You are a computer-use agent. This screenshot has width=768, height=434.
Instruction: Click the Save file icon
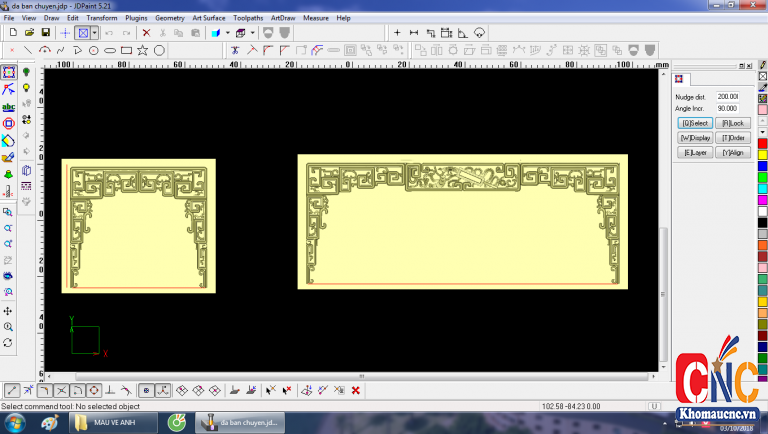[x=46, y=33]
